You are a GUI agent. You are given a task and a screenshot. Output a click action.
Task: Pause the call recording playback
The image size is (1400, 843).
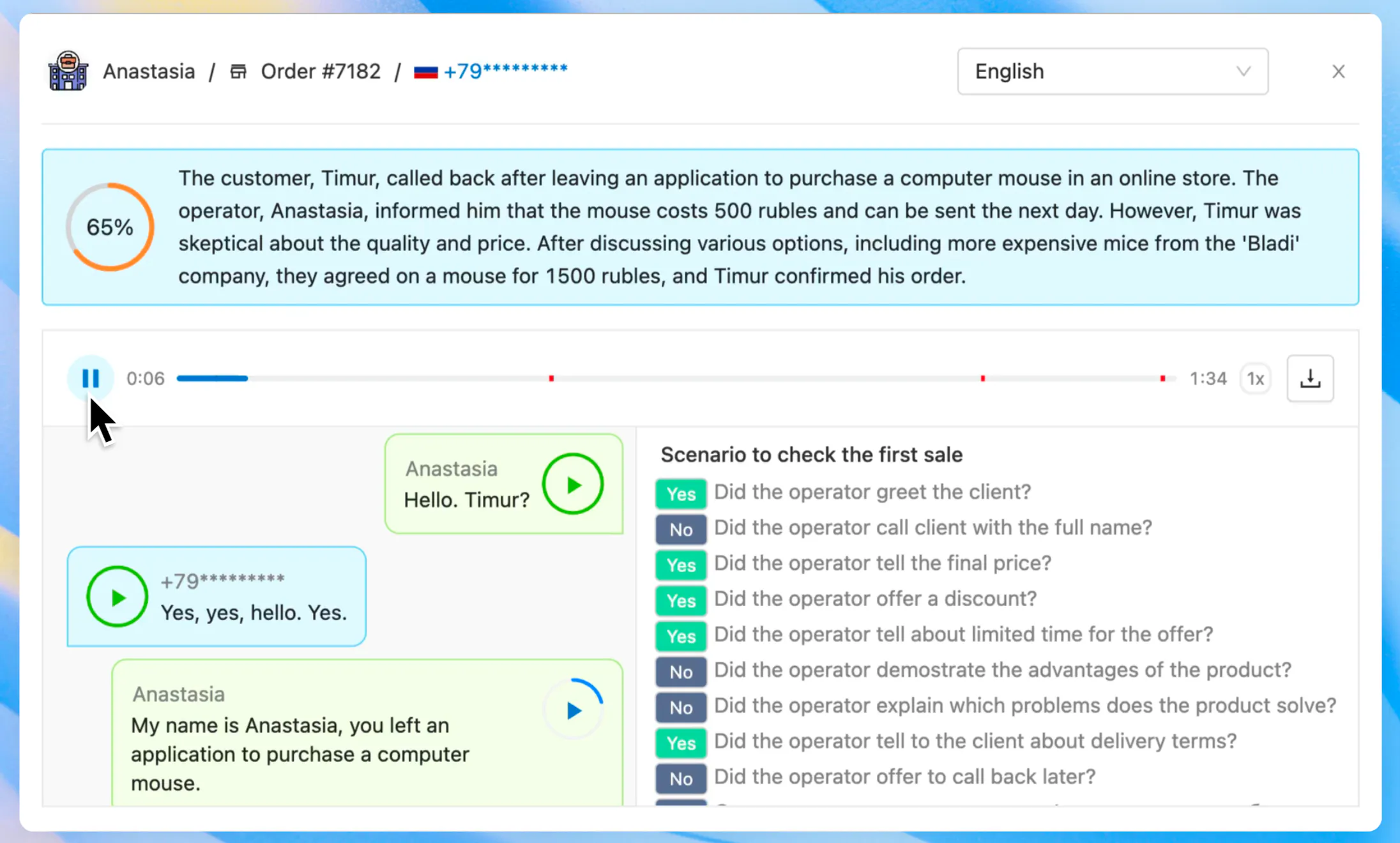click(91, 378)
